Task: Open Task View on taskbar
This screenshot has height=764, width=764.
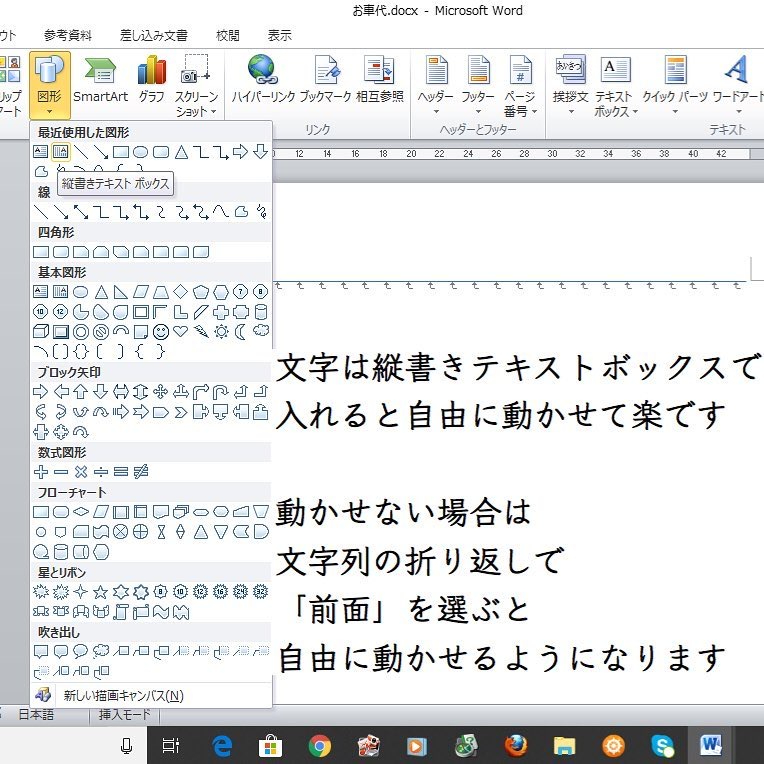Action: [171, 745]
